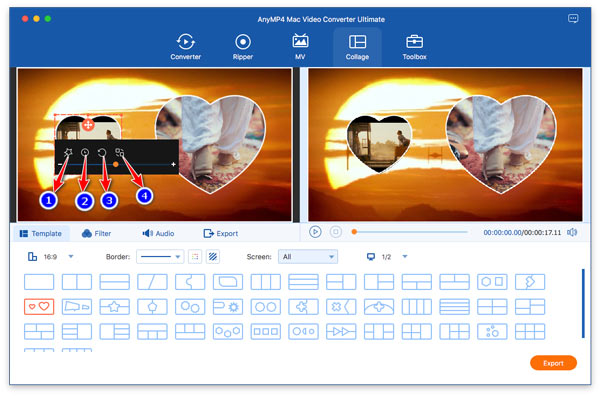Screen dimensions: 600x396
Task: Click the template list scrollbar
Action: click(x=583, y=303)
